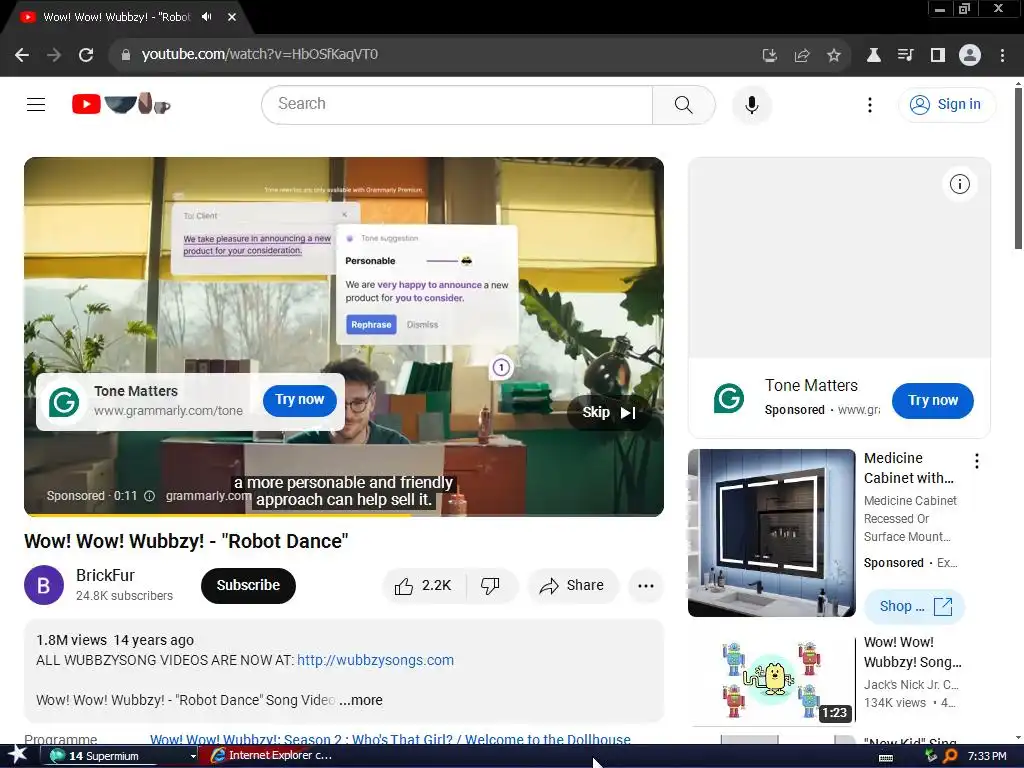The image size is (1024, 768).
Task: Sign in to YouTube
Action: 947,104
